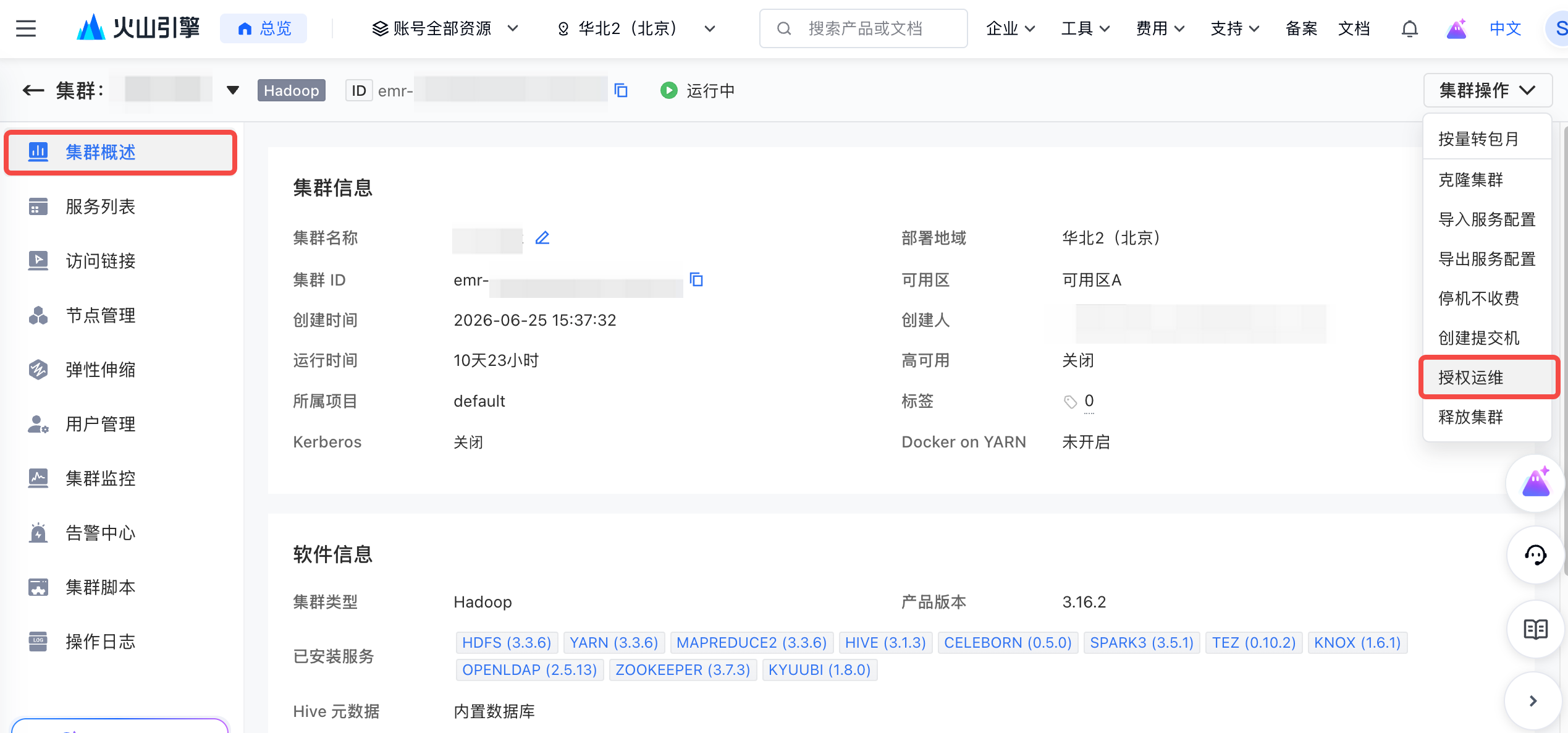The height and width of the screenshot is (733, 1568).
Task: Click the 总览 overview button
Action: coord(264,28)
